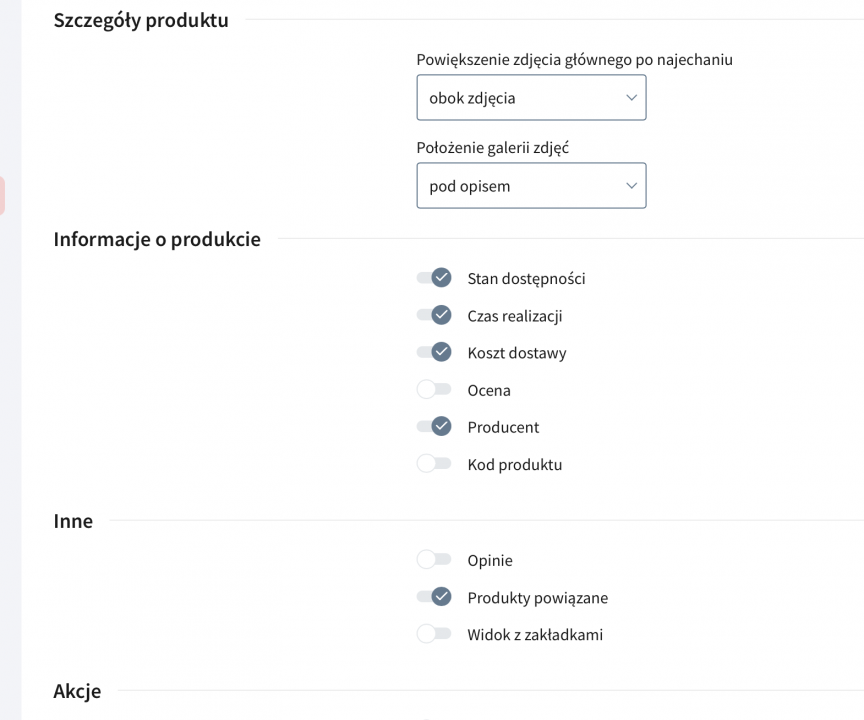Image resolution: width=864 pixels, height=720 pixels.
Task: Enable the Kod produktu switch
Action: 434,464
